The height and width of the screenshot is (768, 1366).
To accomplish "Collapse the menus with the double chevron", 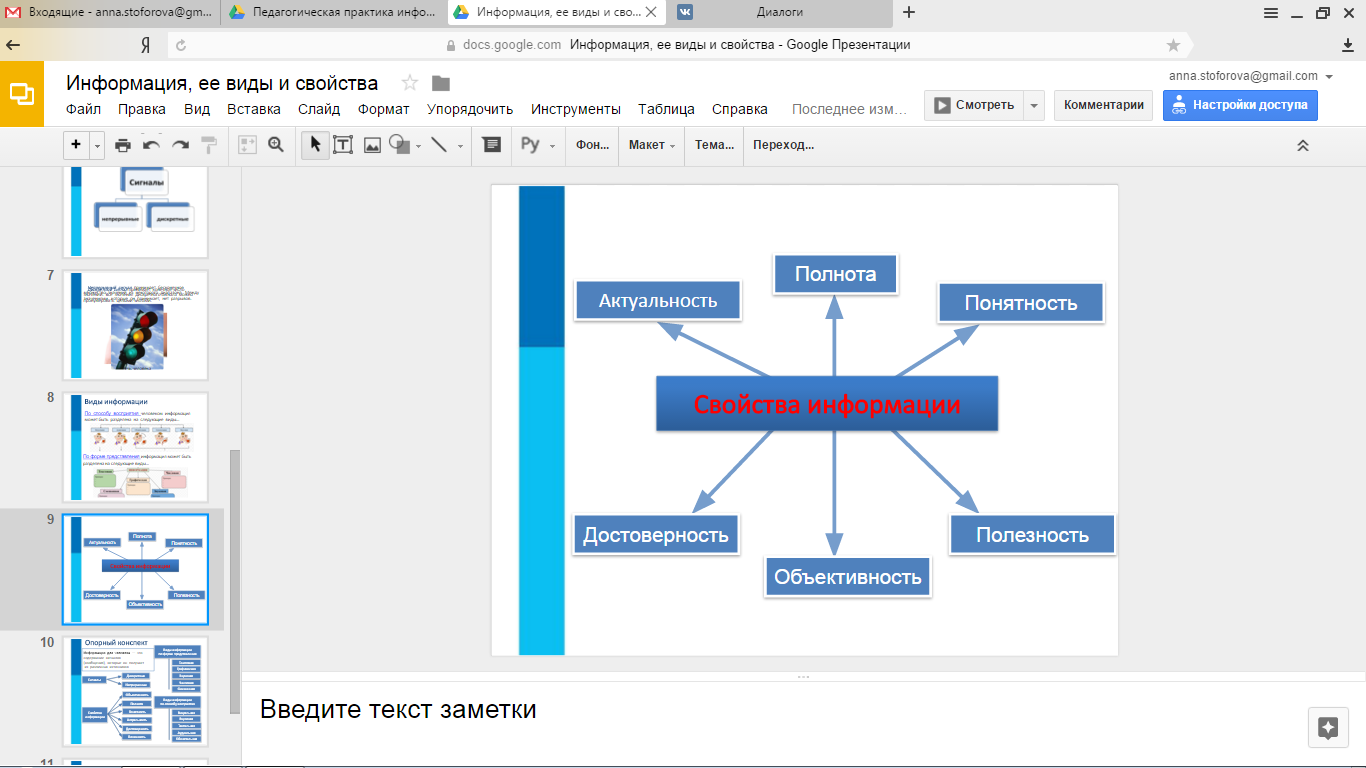I will [1303, 145].
